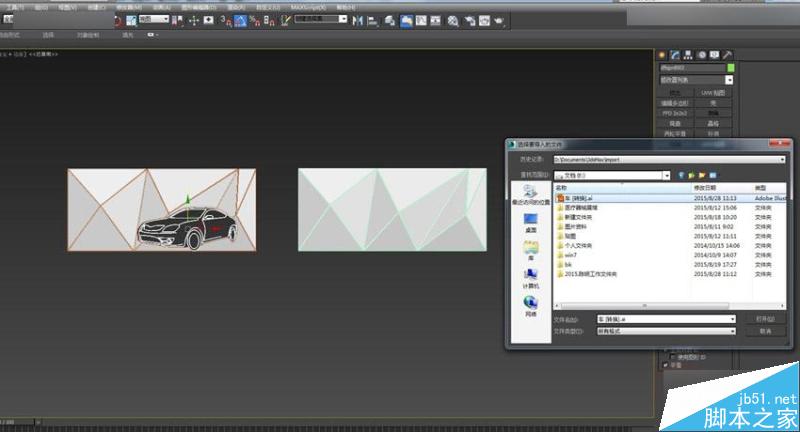Expand the history path dropdown in dialog

pyautogui.click(x=783, y=158)
